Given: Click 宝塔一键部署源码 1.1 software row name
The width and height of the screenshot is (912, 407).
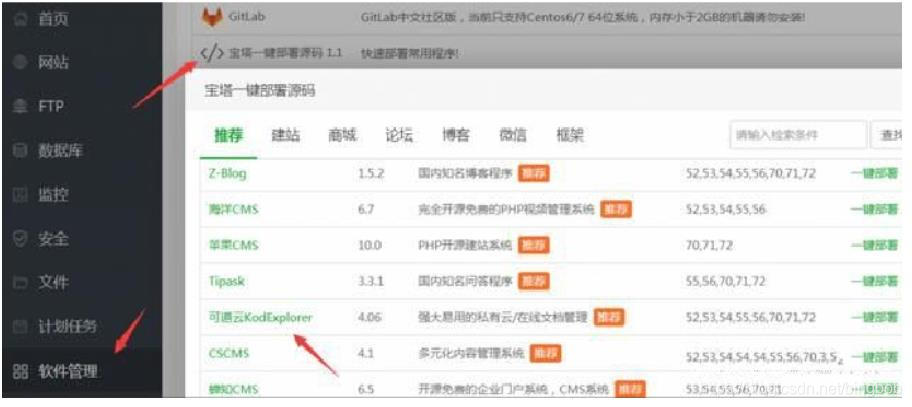Looking at the screenshot, I should [286, 53].
